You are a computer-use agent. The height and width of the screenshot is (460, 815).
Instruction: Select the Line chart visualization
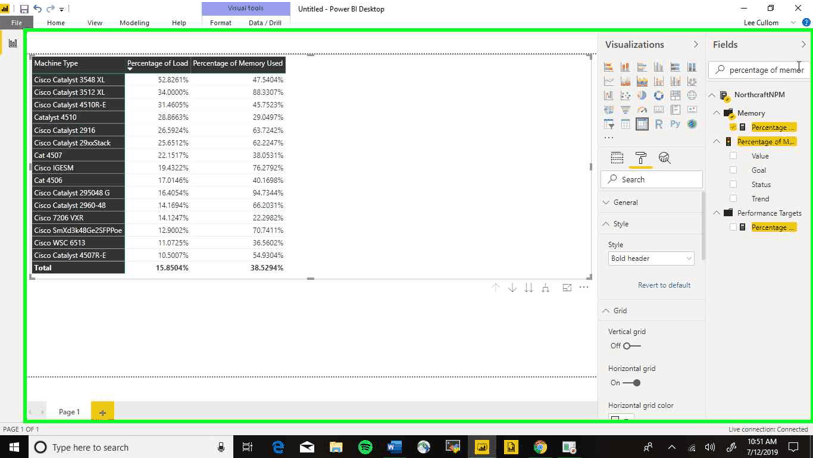609,82
